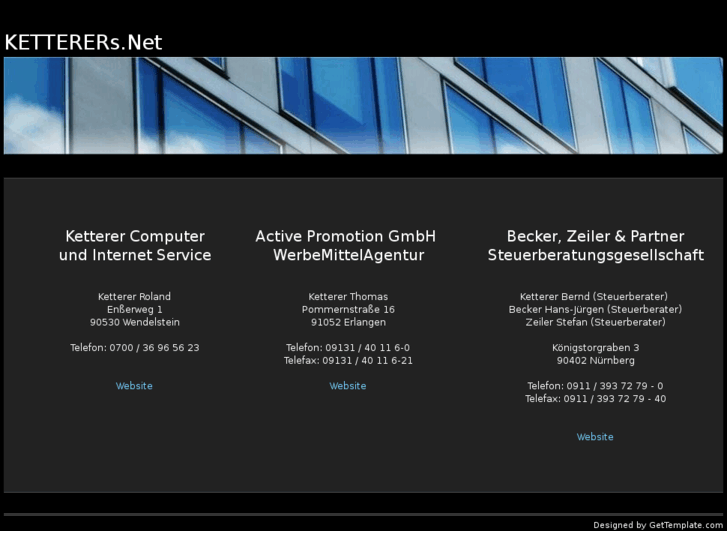Click the glass building banner image
The height and width of the screenshot is (545, 727).
[x=363, y=105]
